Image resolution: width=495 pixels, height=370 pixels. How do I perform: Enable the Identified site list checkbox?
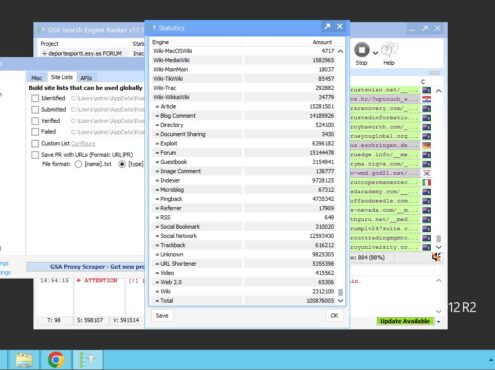click(35, 98)
